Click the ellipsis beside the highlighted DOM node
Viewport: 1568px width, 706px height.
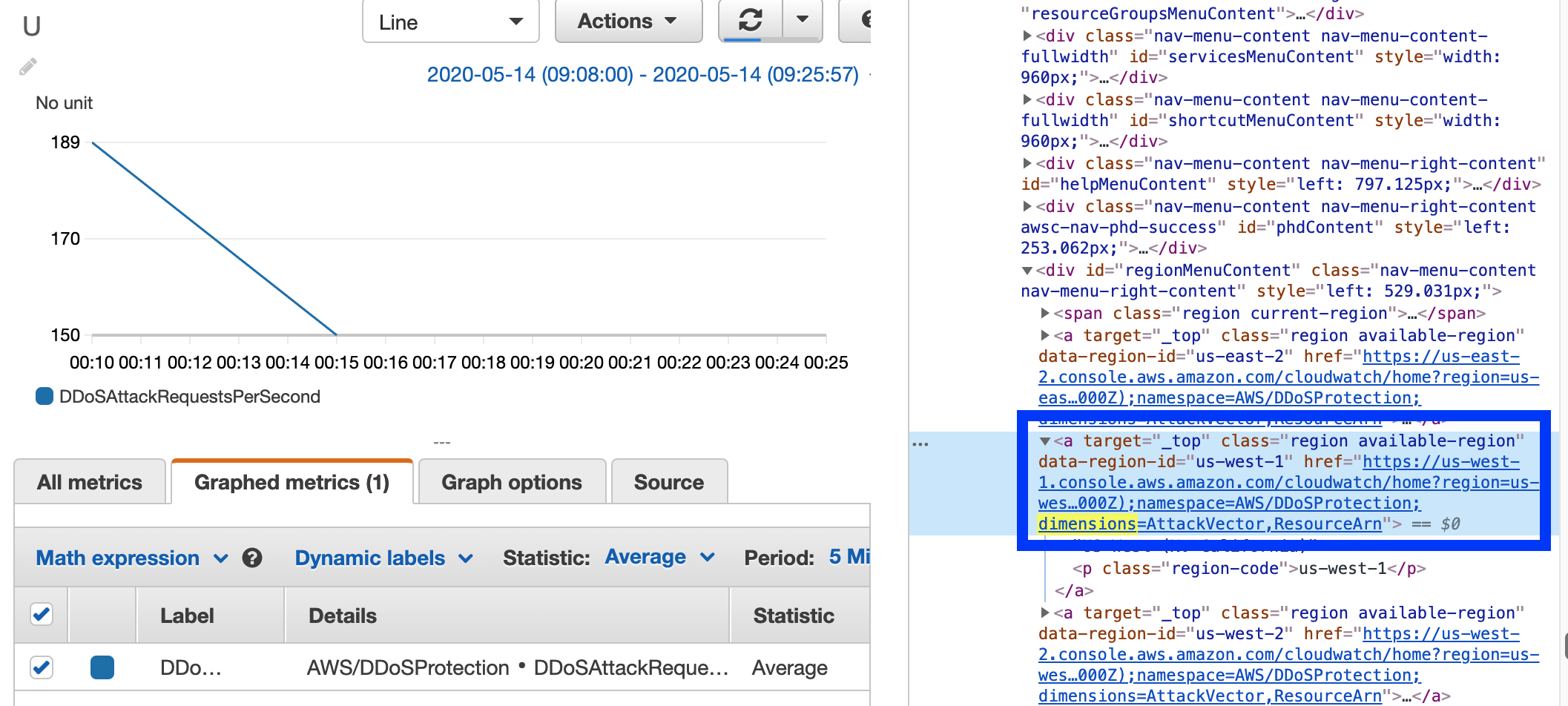(x=922, y=443)
